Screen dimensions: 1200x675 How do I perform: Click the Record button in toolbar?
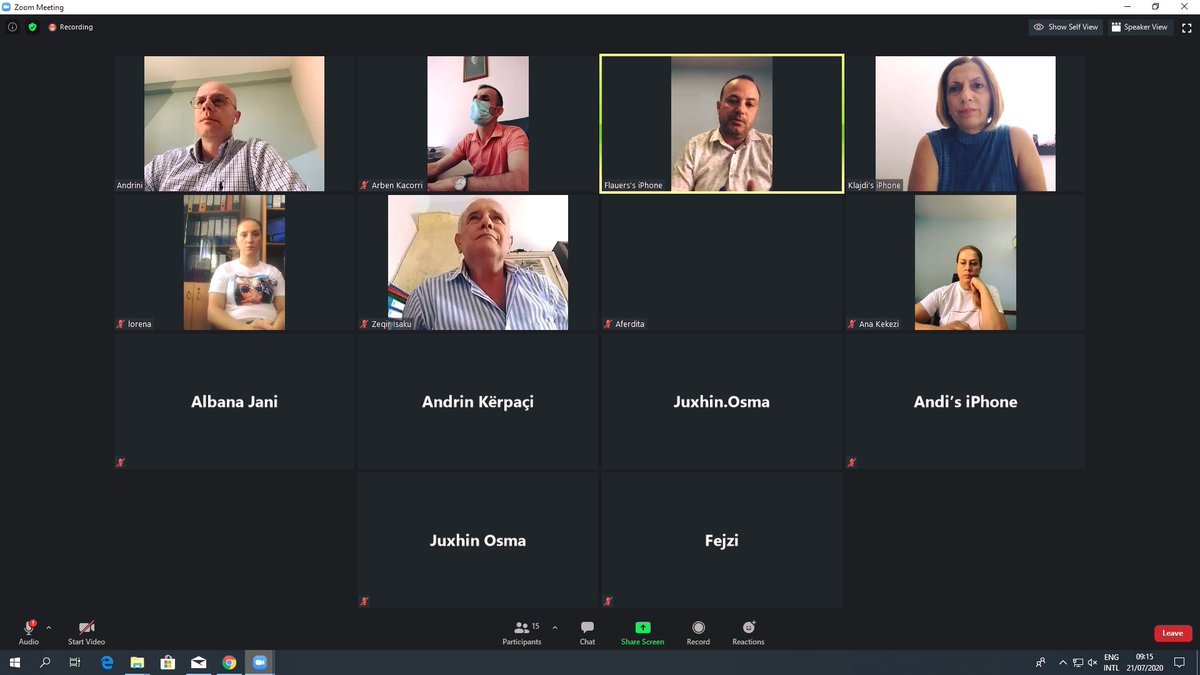(698, 632)
